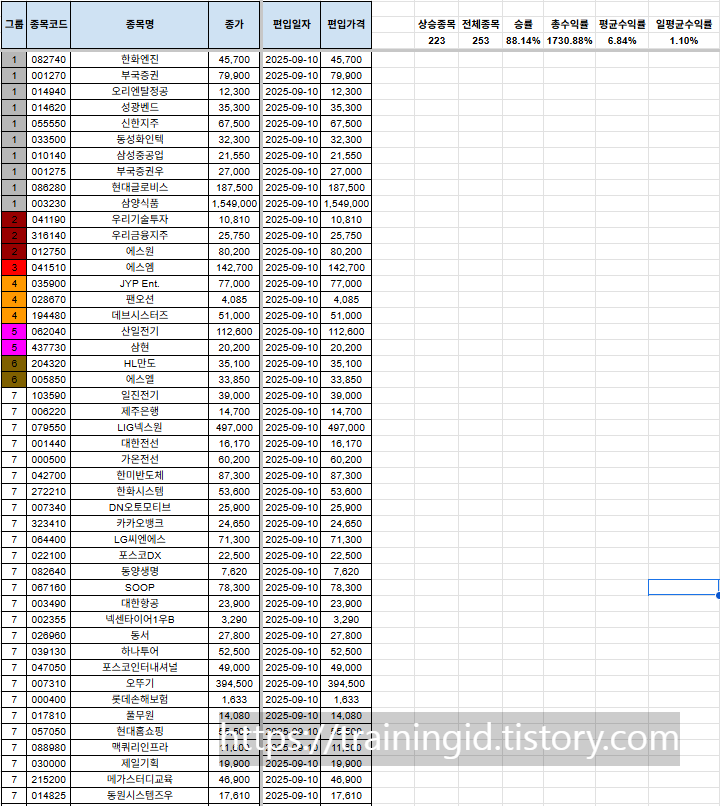The width and height of the screenshot is (720, 806).
Task: Select the stock name SOOP
Action: click(139, 588)
